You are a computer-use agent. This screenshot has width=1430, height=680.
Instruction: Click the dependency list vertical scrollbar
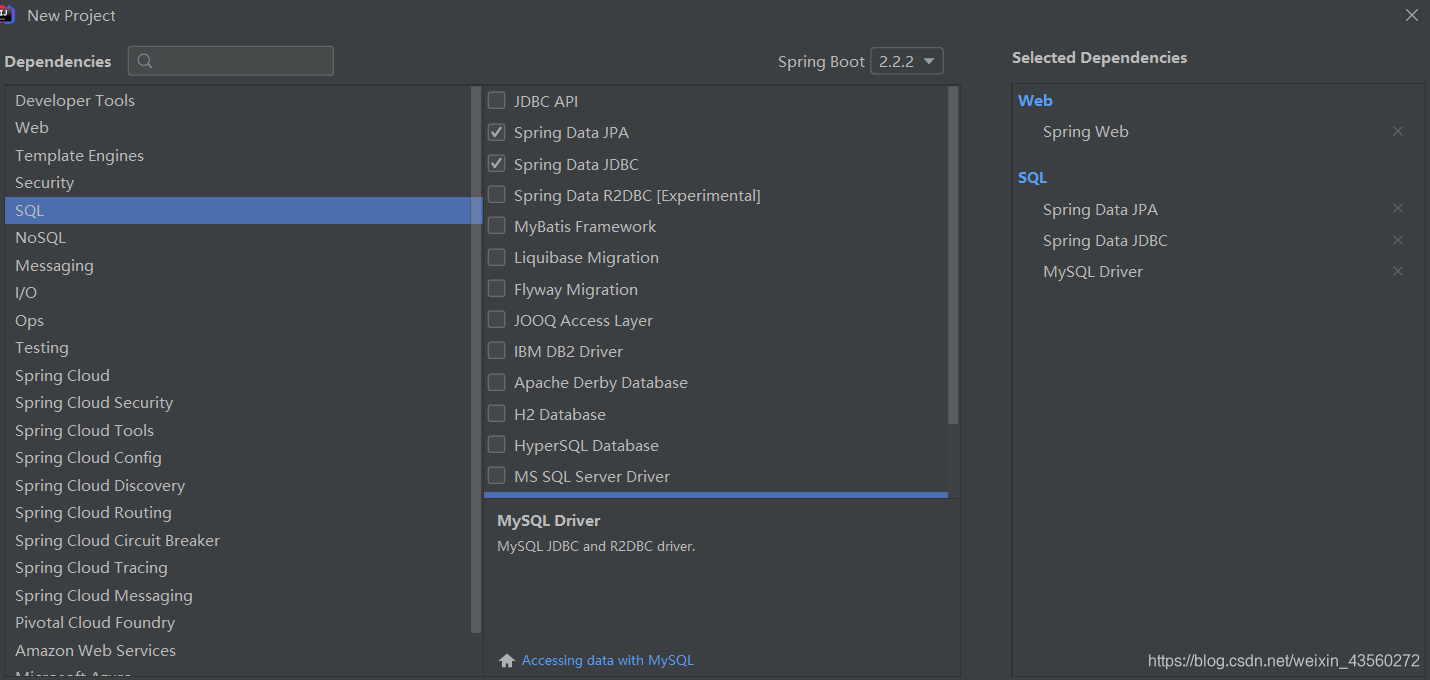953,255
